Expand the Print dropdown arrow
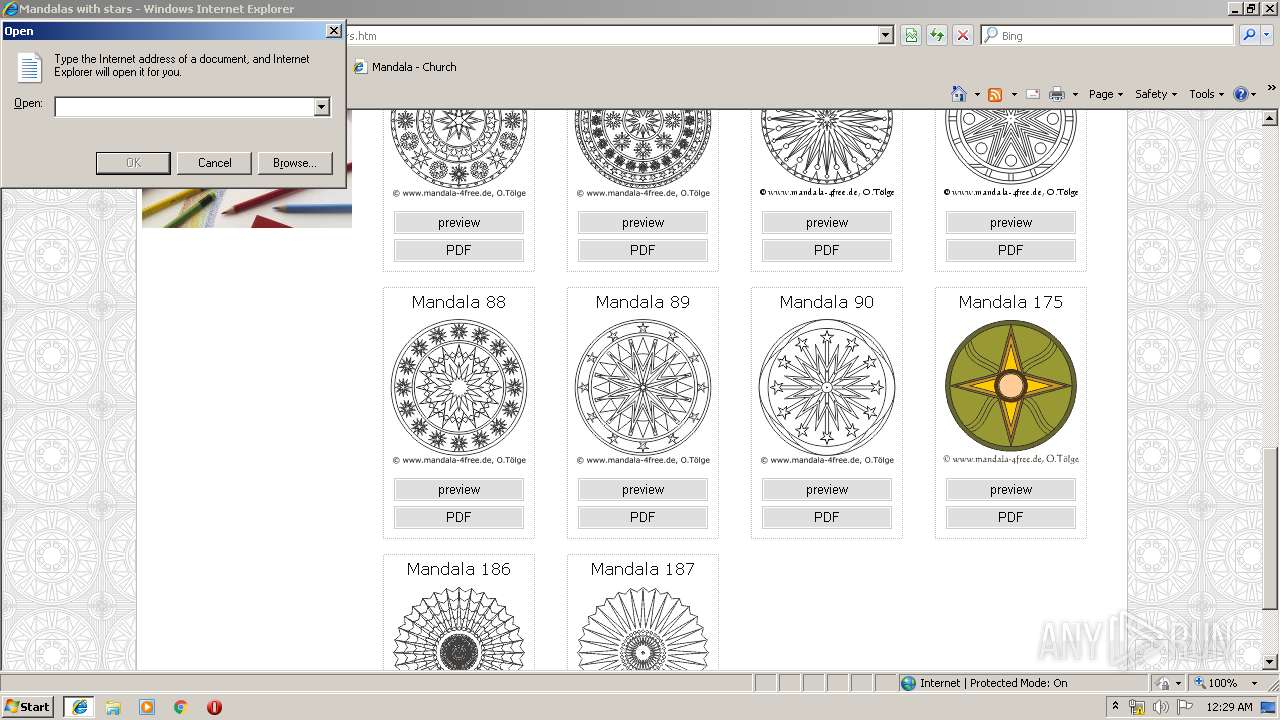The width and height of the screenshot is (1280, 720). pyautogui.click(x=1075, y=94)
